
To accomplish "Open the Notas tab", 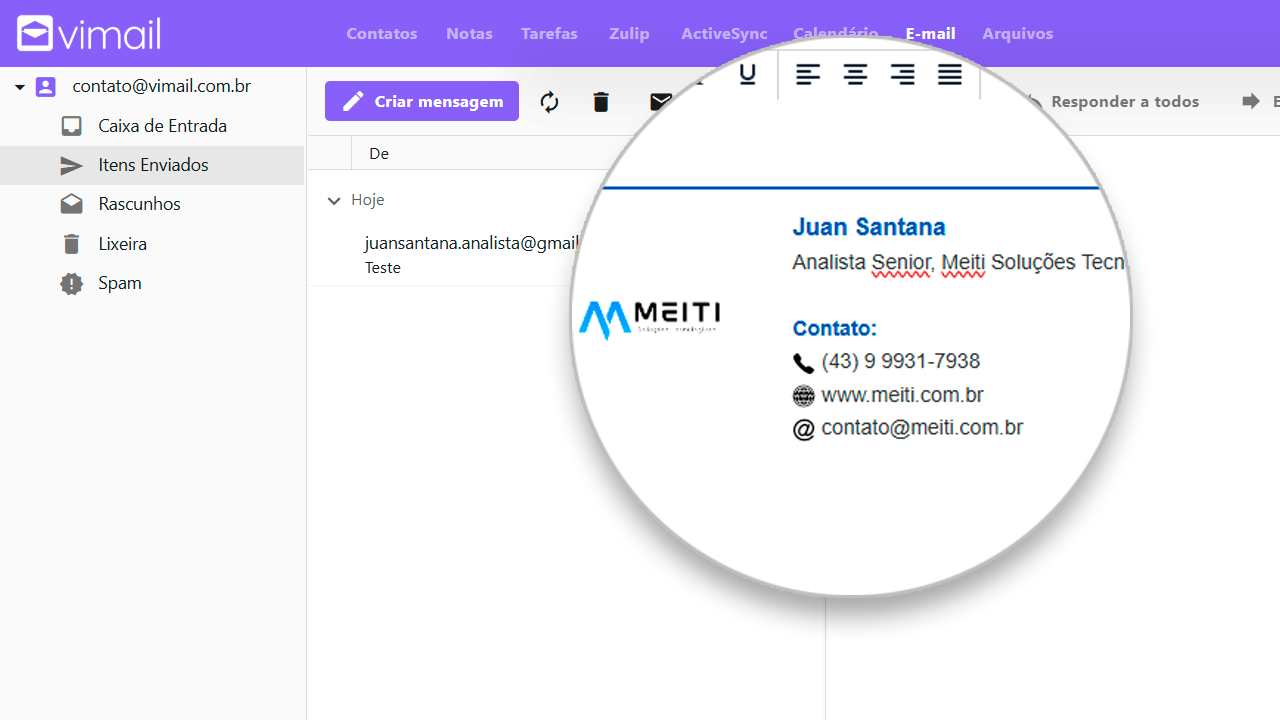I will 469,34.
